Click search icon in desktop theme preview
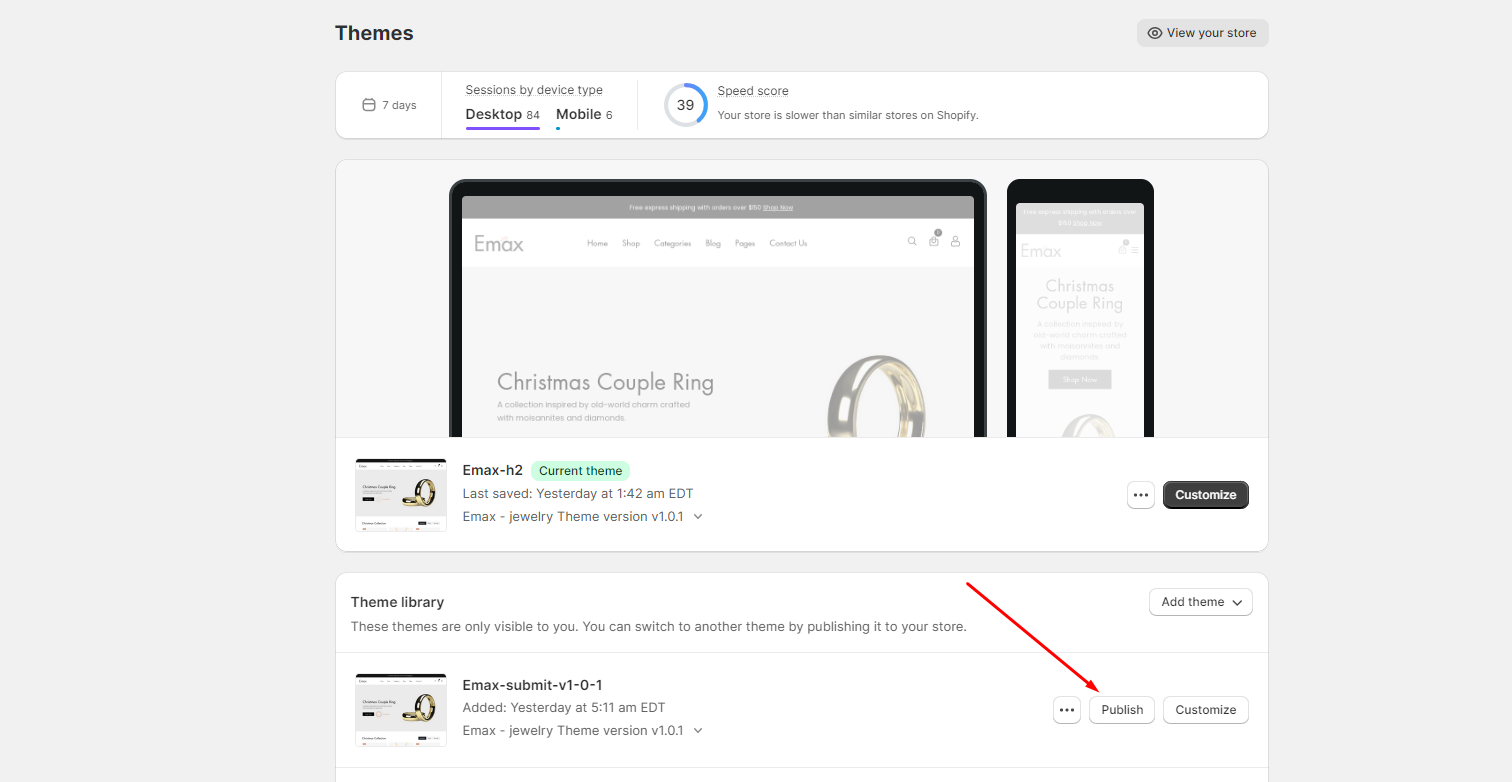The width and height of the screenshot is (1512, 782). click(x=912, y=241)
